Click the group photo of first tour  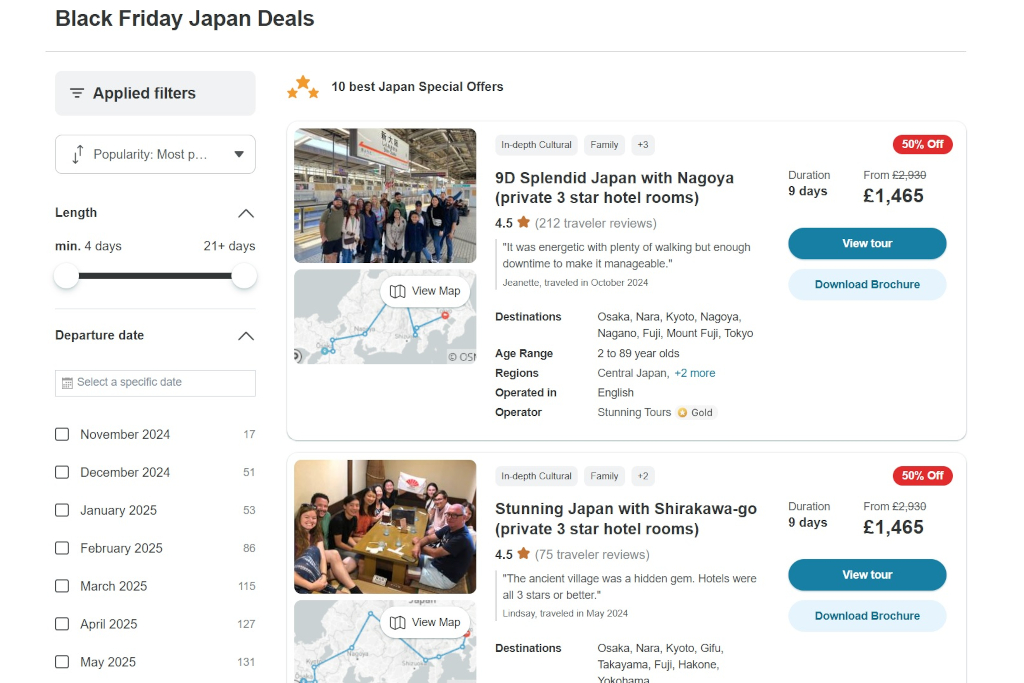(385, 195)
